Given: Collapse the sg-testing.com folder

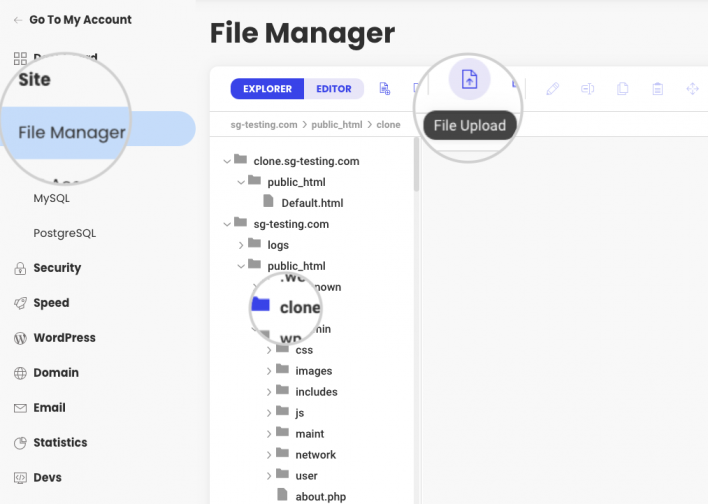Looking at the screenshot, I should pyautogui.click(x=227, y=224).
